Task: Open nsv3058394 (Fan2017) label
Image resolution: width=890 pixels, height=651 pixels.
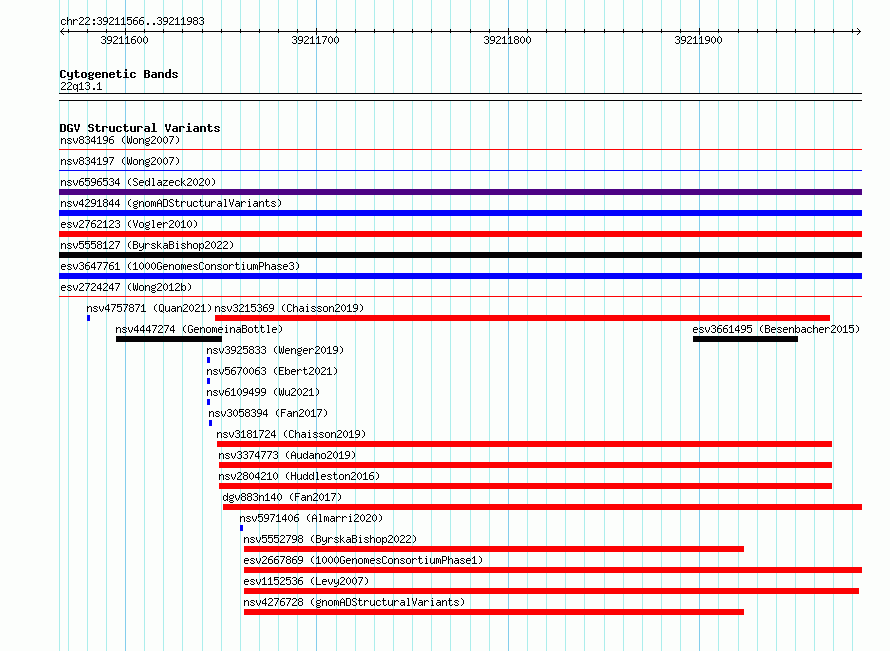Action: [268, 413]
